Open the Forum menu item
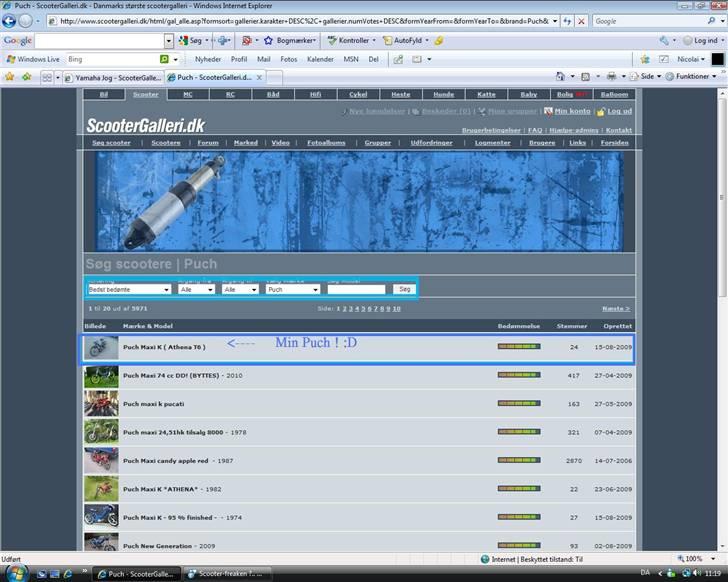Screen dimensions: 728x582 pos(207,143)
